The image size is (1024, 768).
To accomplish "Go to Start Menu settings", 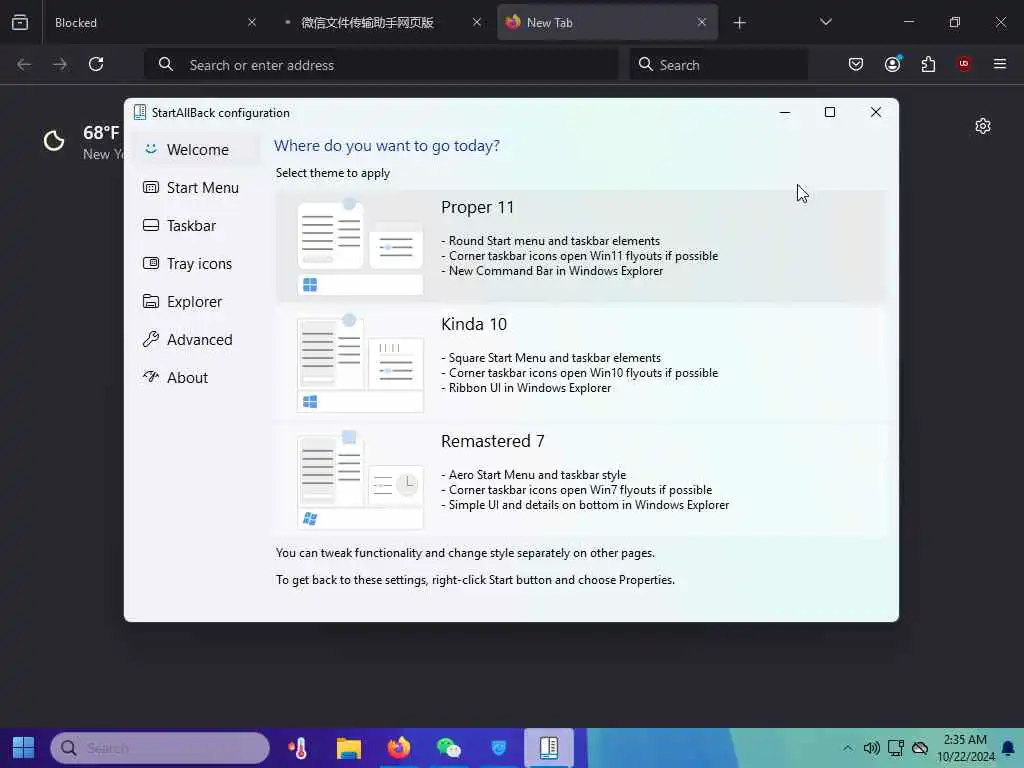I will click(196, 187).
